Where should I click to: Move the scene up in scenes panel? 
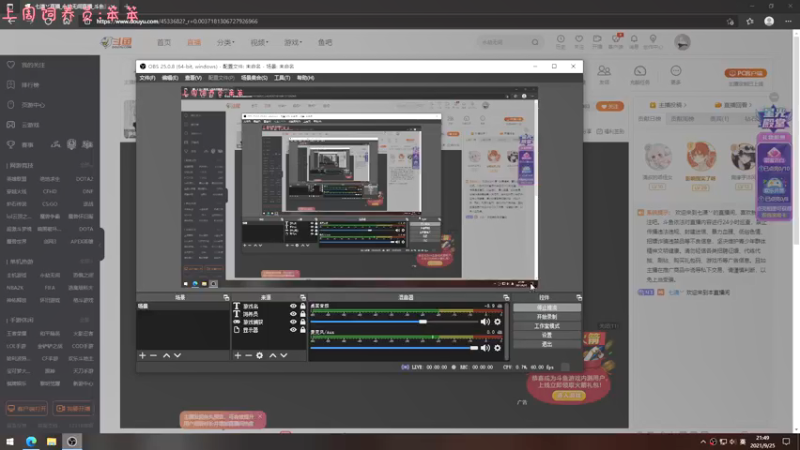[x=166, y=355]
